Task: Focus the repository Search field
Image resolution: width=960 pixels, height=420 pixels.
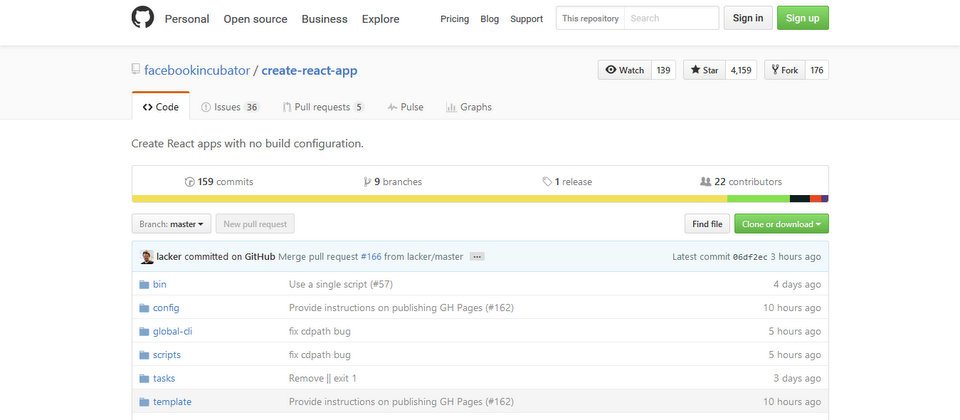Action: 671,18
